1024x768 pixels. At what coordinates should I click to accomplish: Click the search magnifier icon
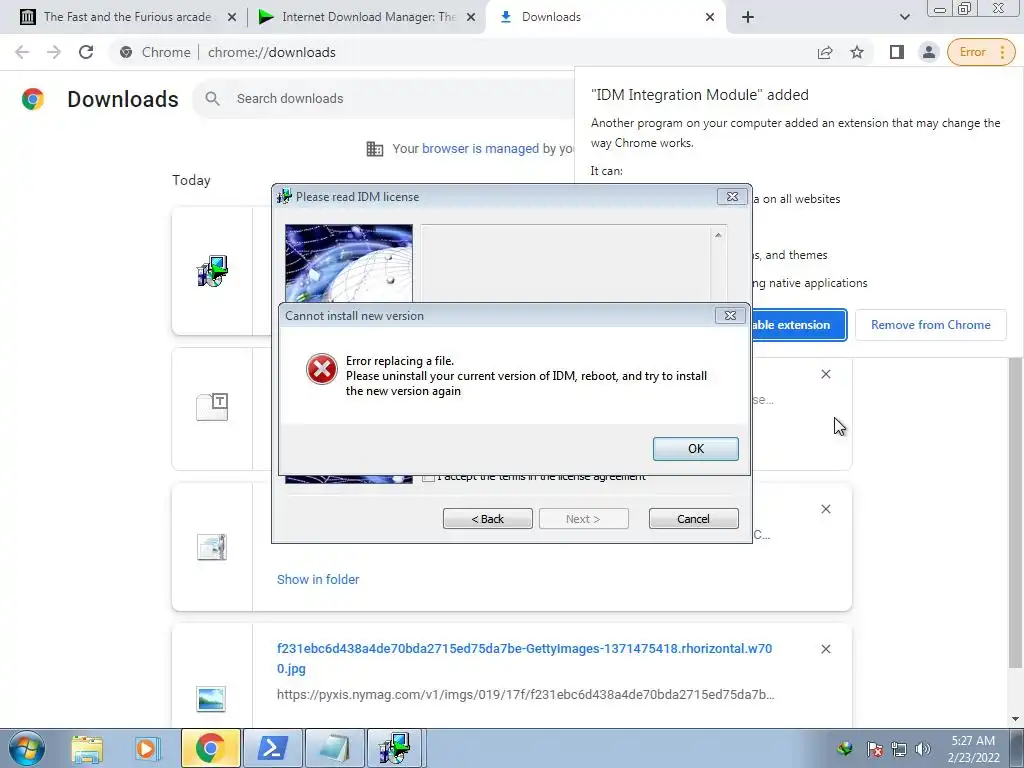[212, 99]
